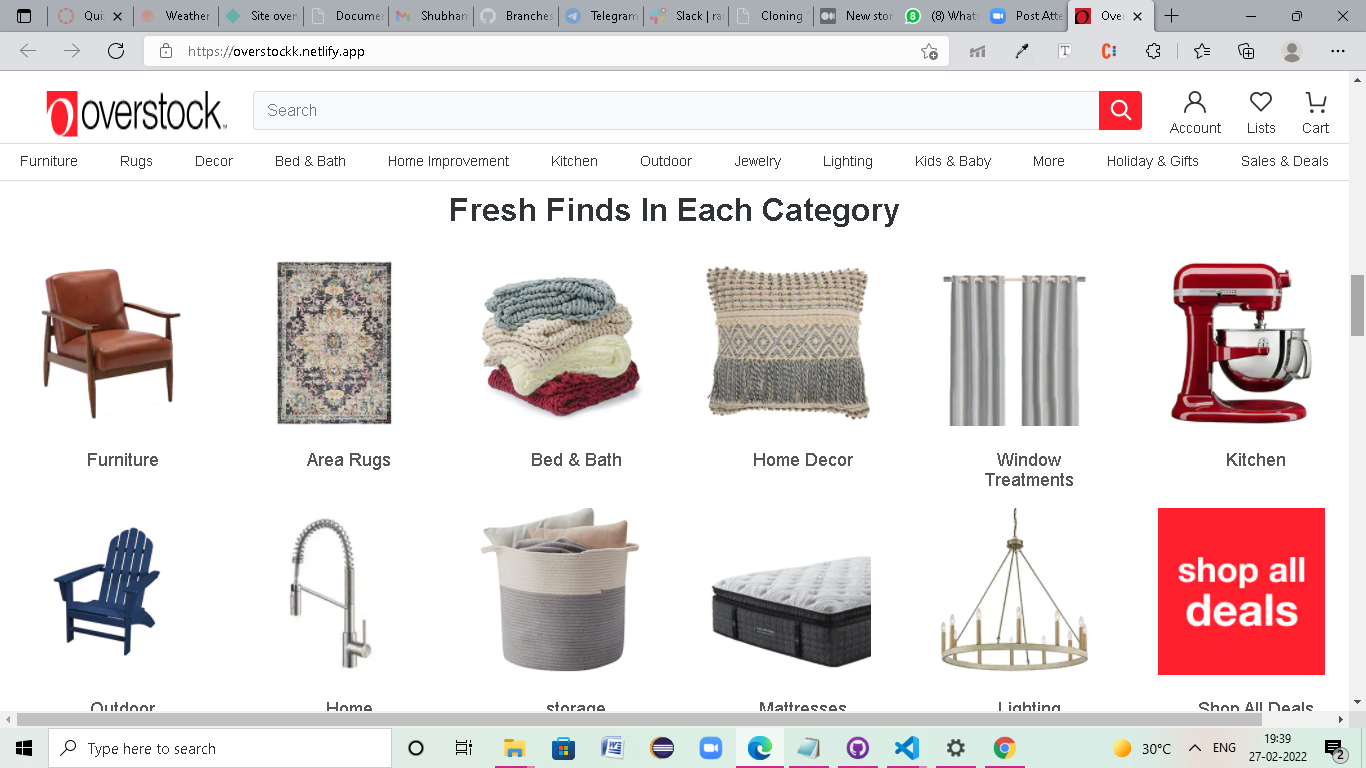Screen dimensions: 1366x768
Task: Open browser profile avatar
Action: coord(1292,51)
